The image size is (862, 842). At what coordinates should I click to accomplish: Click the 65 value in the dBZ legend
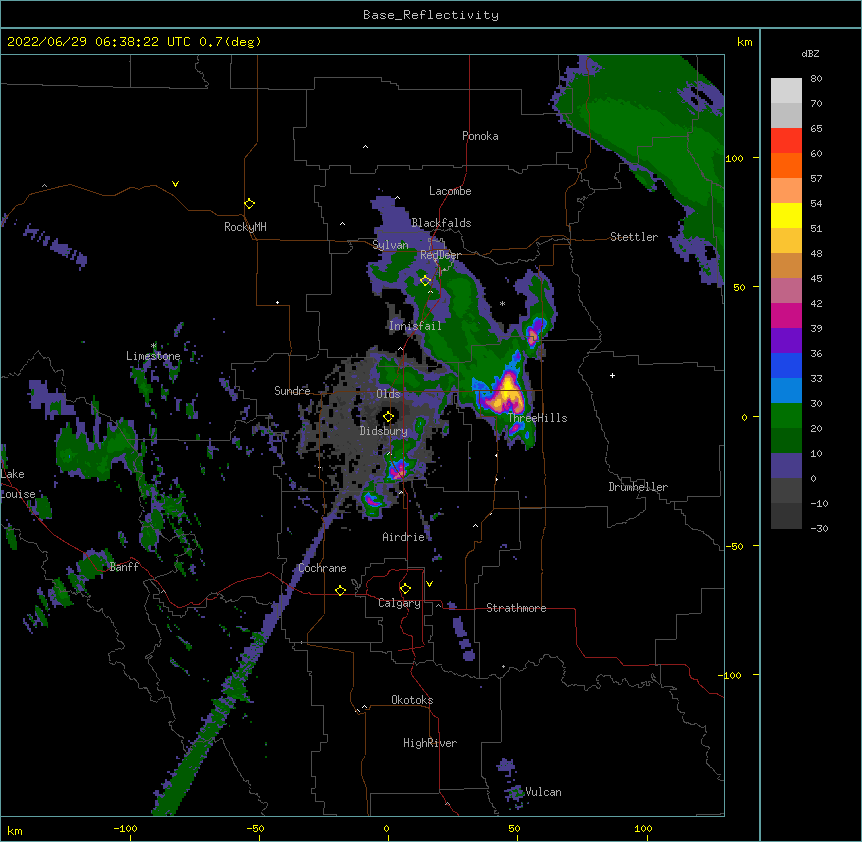tap(816, 129)
